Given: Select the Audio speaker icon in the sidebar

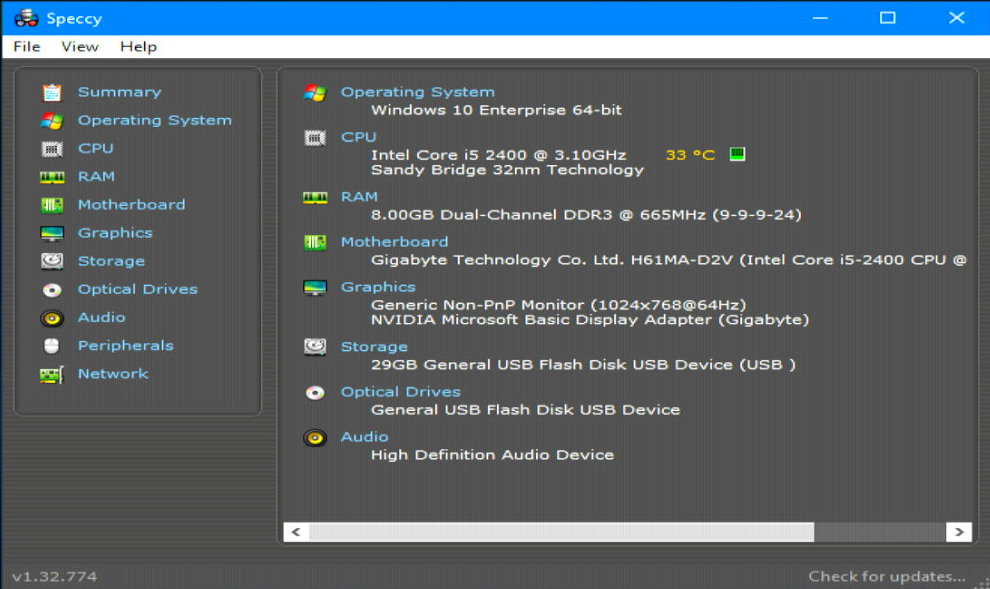Looking at the screenshot, I should point(50,317).
